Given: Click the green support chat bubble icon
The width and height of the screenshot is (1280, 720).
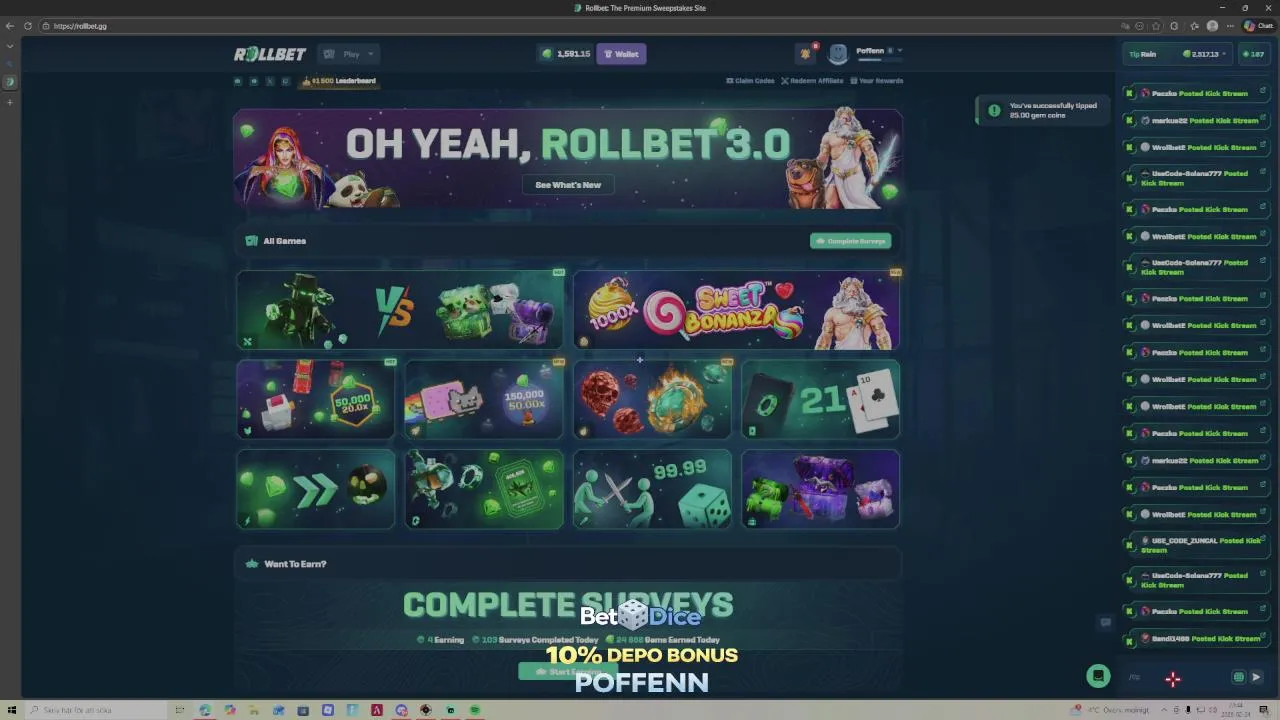Looking at the screenshot, I should [x=1098, y=676].
